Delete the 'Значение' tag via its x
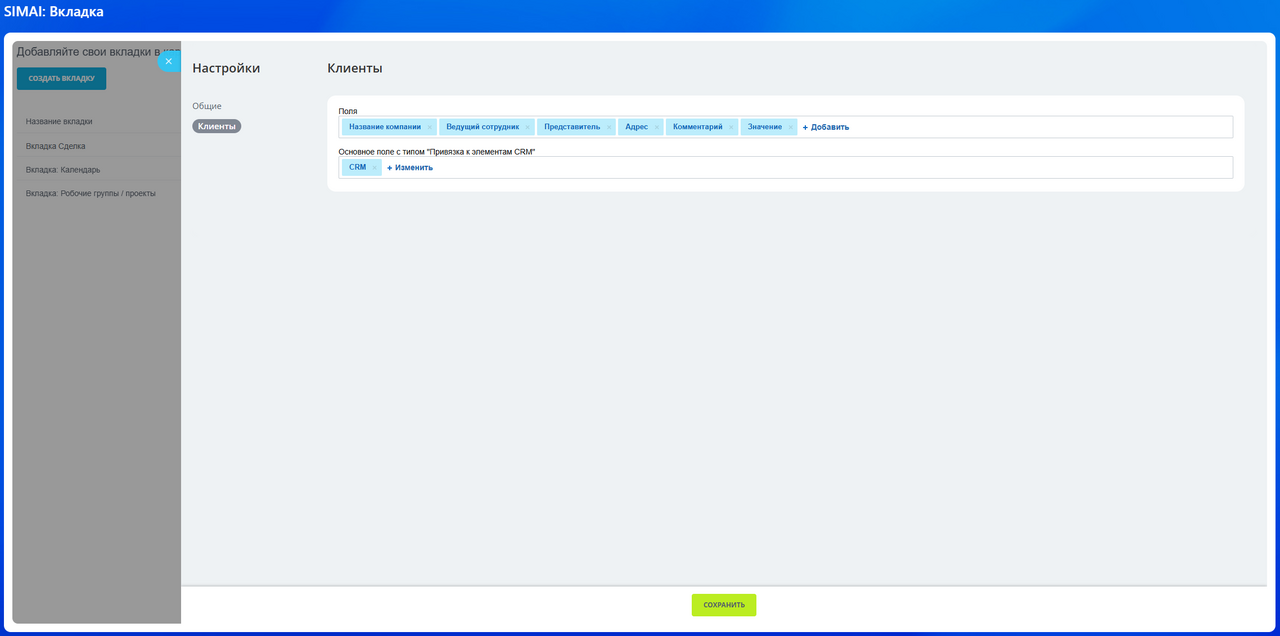Viewport: 1280px width, 636px height. (790, 128)
